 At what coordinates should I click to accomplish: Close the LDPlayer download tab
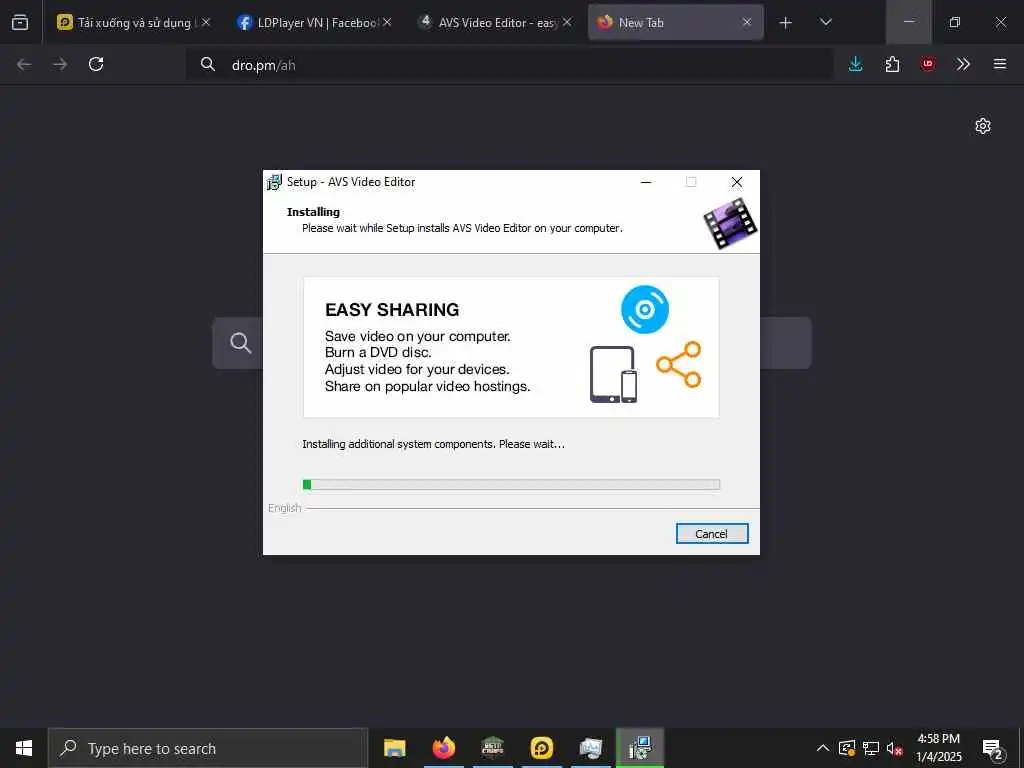[x=206, y=22]
